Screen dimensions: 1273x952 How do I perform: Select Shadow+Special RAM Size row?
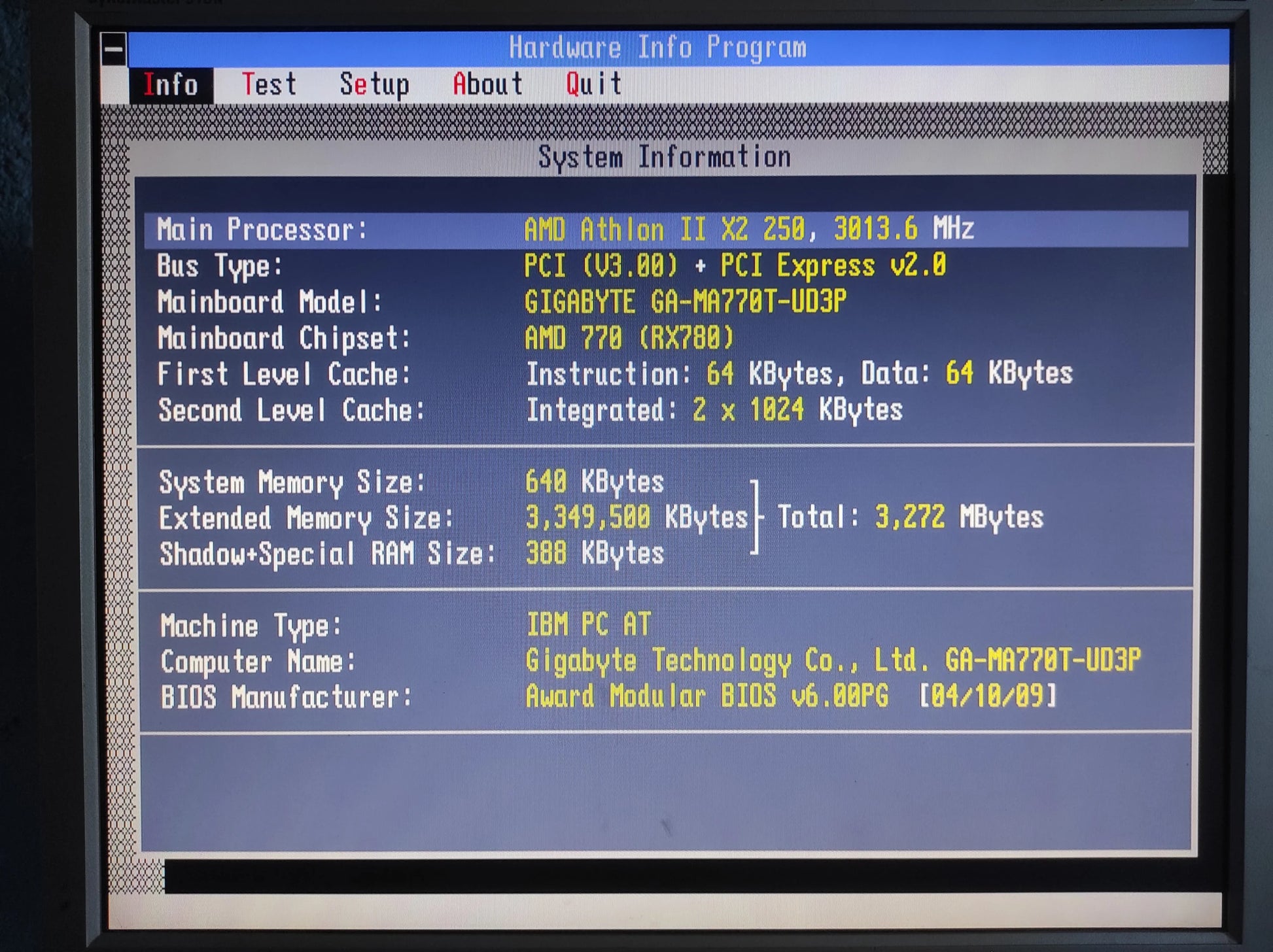click(x=666, y=554)
